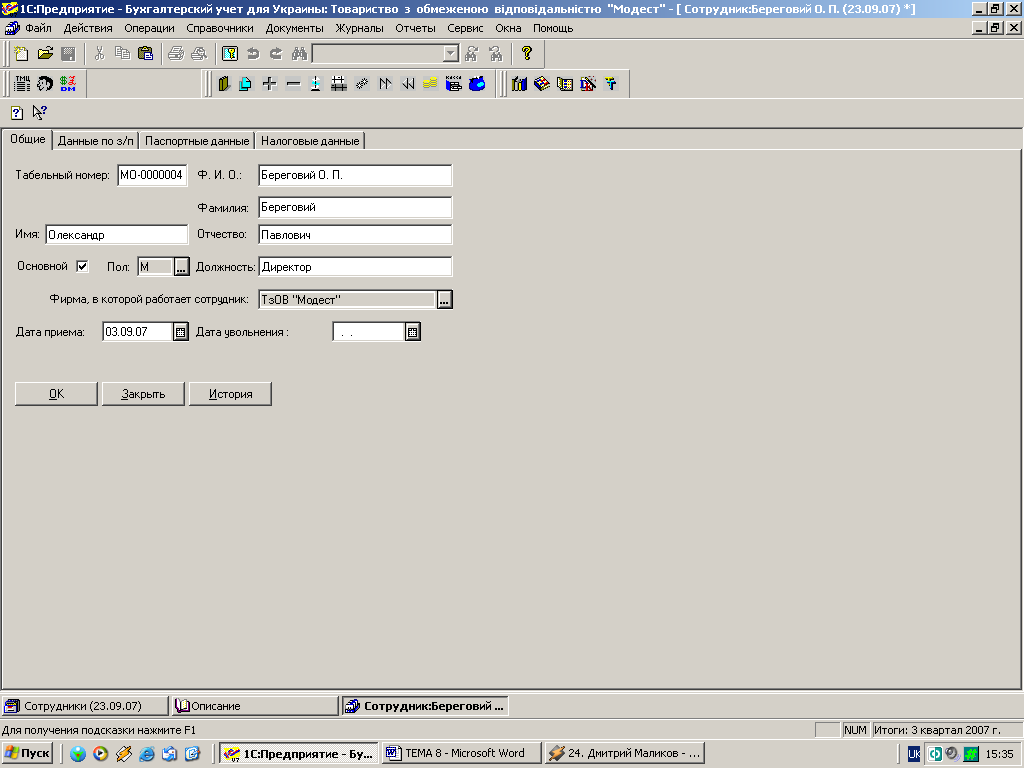
Task: Open the Отчеты menu
Action: pos(415,28)
